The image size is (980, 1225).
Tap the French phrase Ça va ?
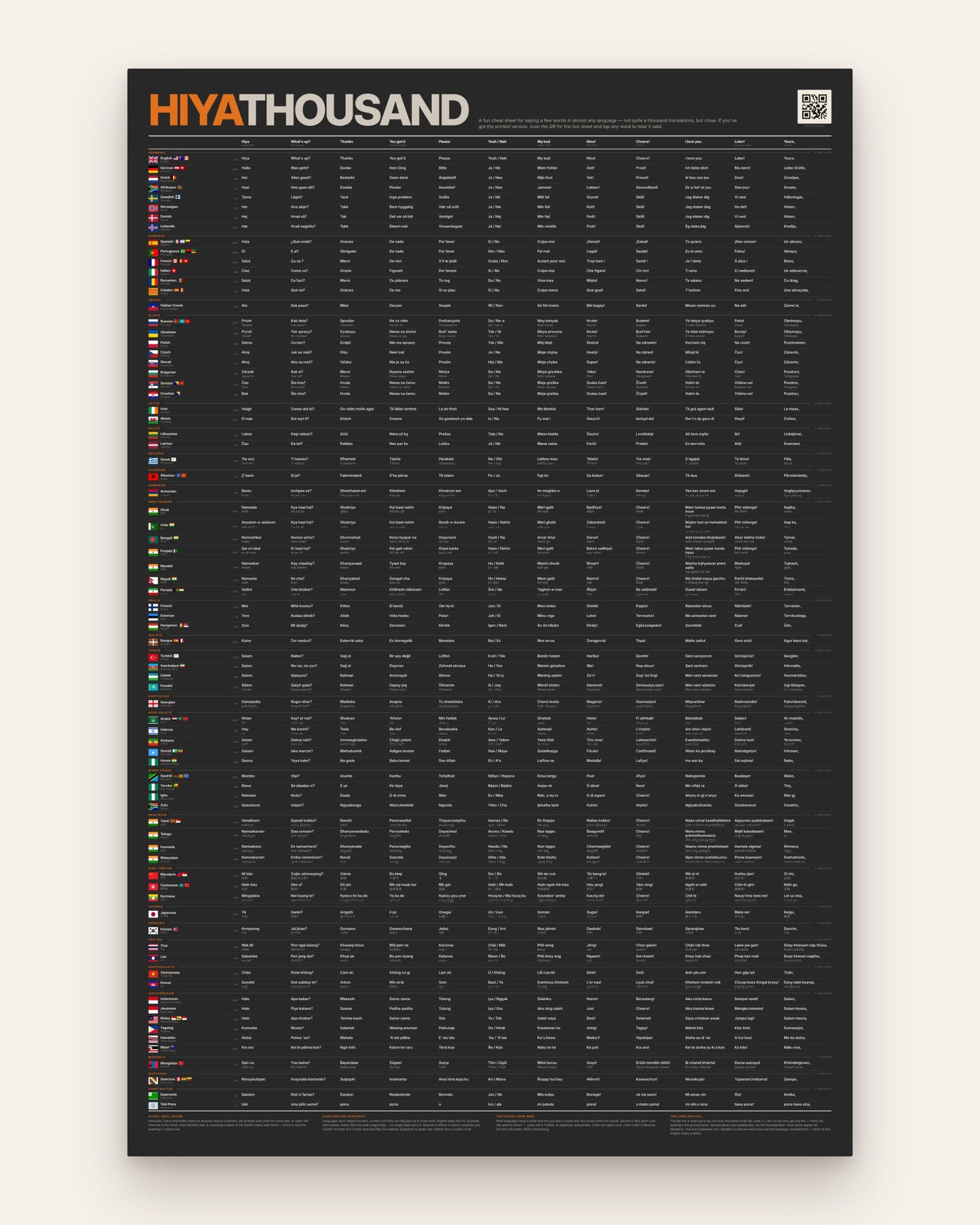pos(297,261)
